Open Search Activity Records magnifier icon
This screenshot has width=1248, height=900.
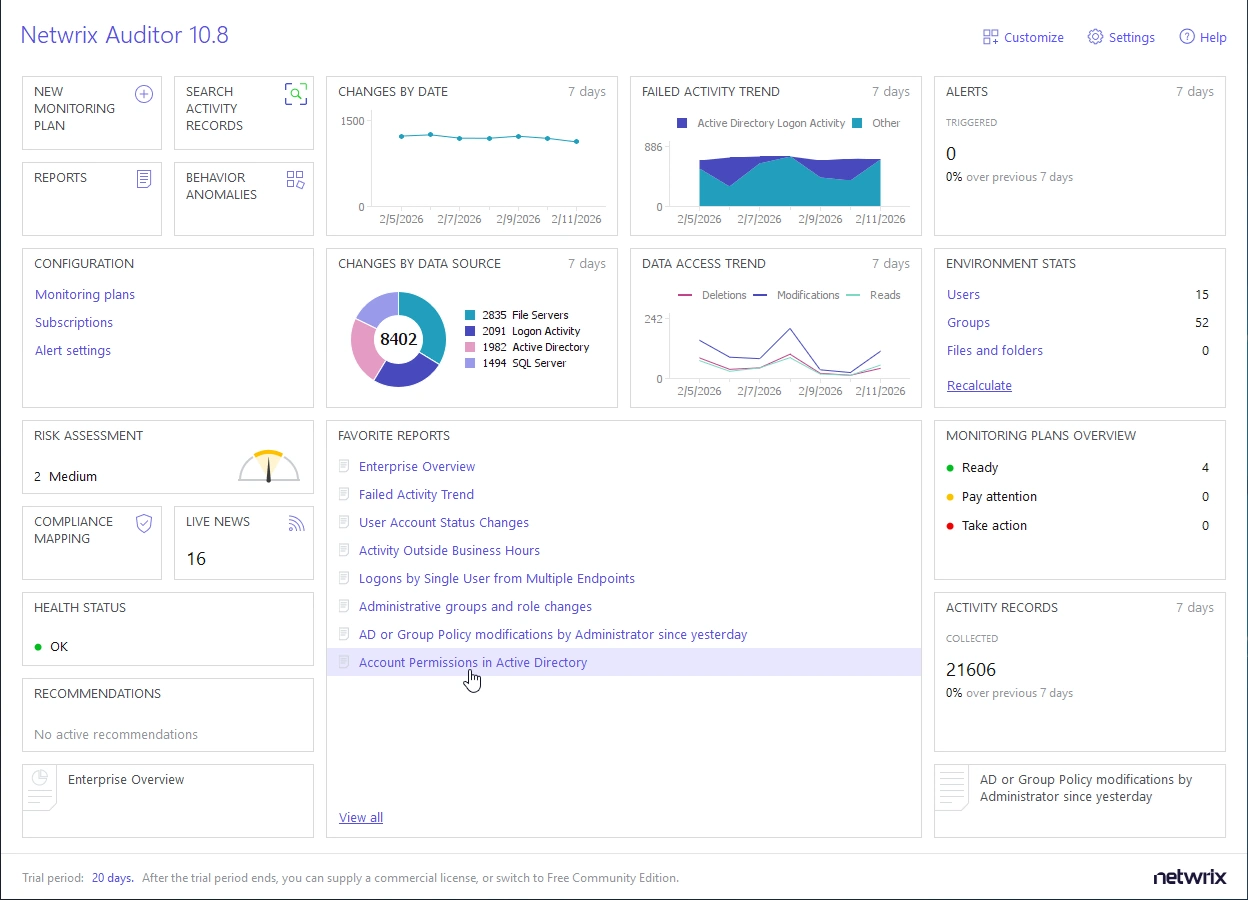296,94
